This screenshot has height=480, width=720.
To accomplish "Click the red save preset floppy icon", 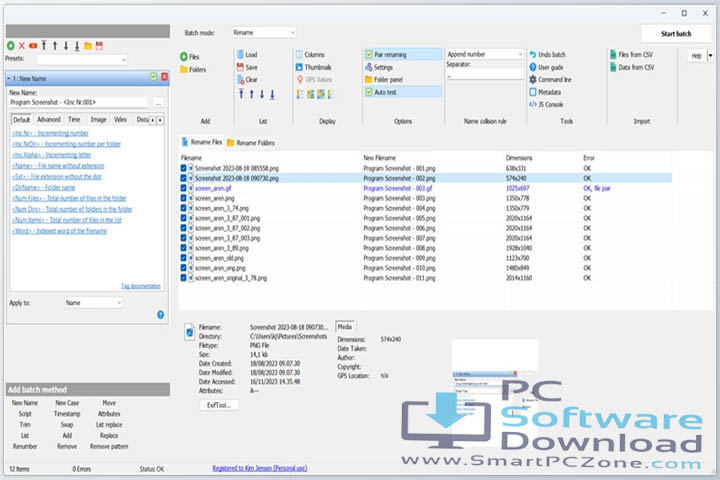I will coord(99,45).
